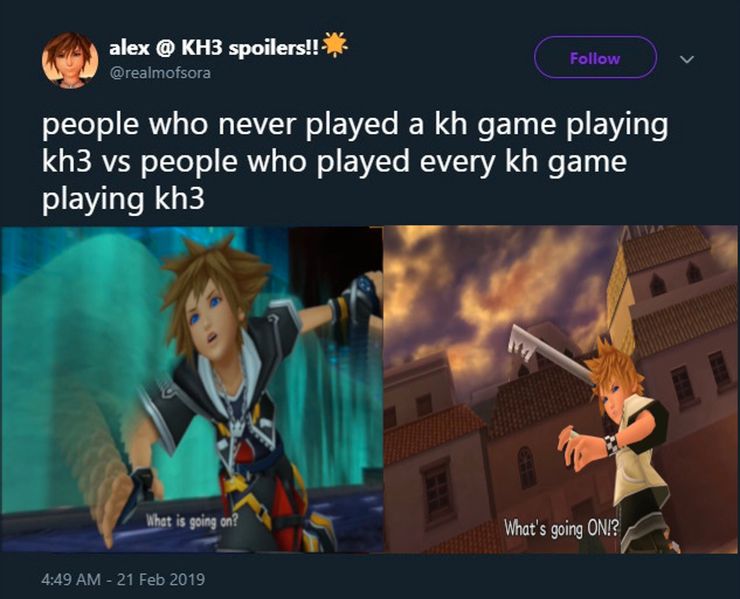Open the tweet author's profile avatar
The height and width of the screenshot is (599, 740).
pos(70,60)
